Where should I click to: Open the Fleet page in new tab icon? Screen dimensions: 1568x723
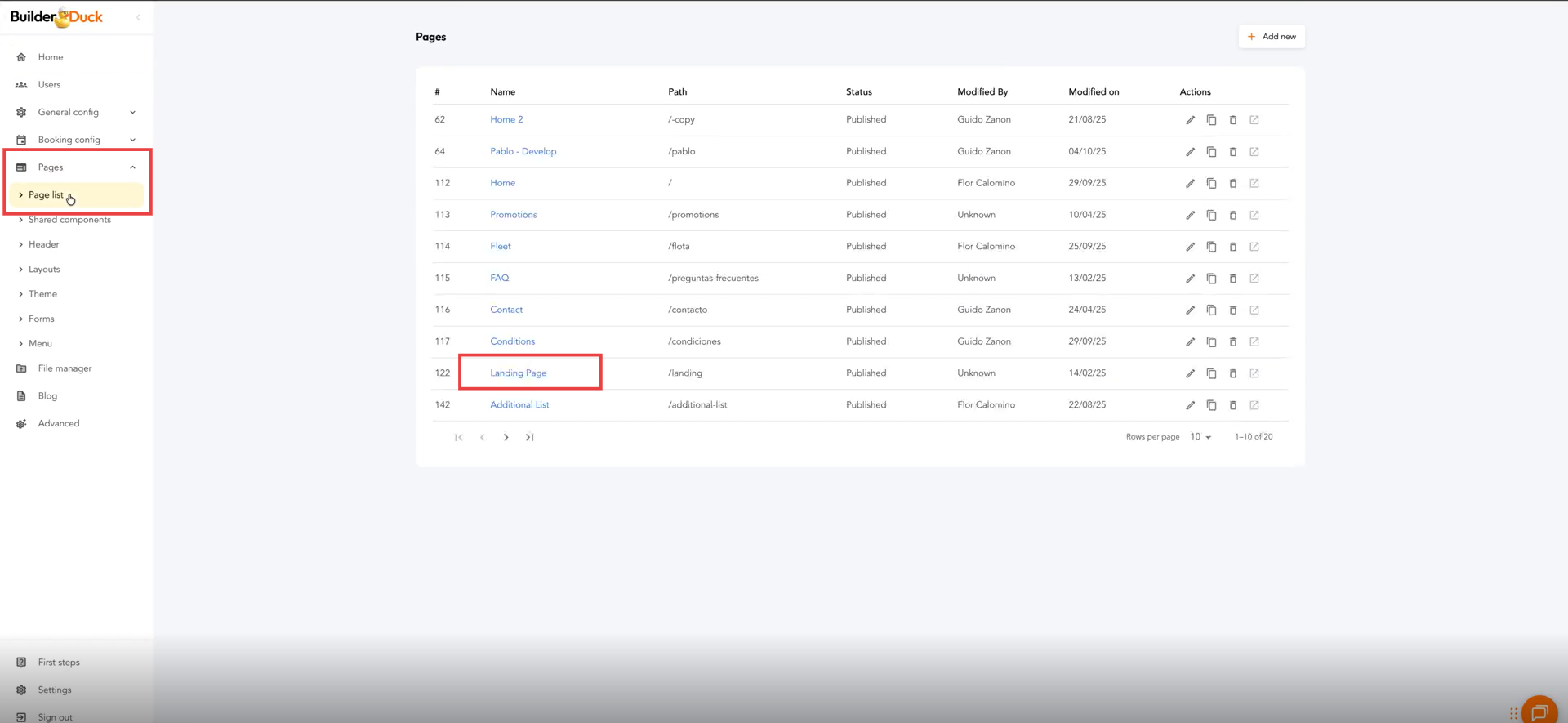(x=1254, y=247)
